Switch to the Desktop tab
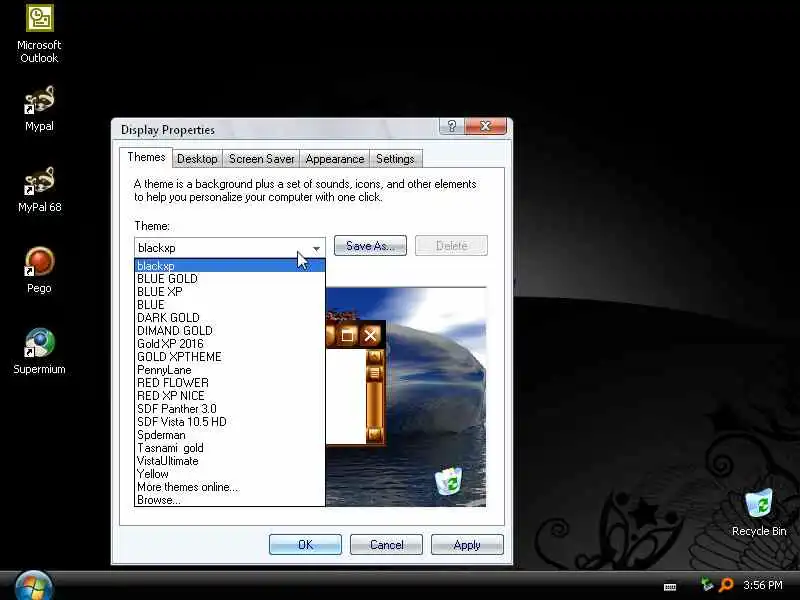 [x=197, y=159]
